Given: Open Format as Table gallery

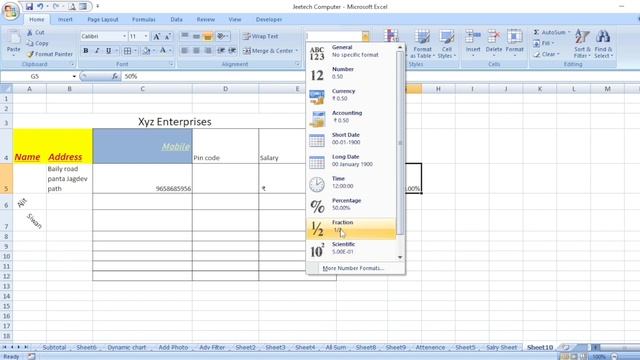Looking at the screenshot, I should (x=422, y=44).
